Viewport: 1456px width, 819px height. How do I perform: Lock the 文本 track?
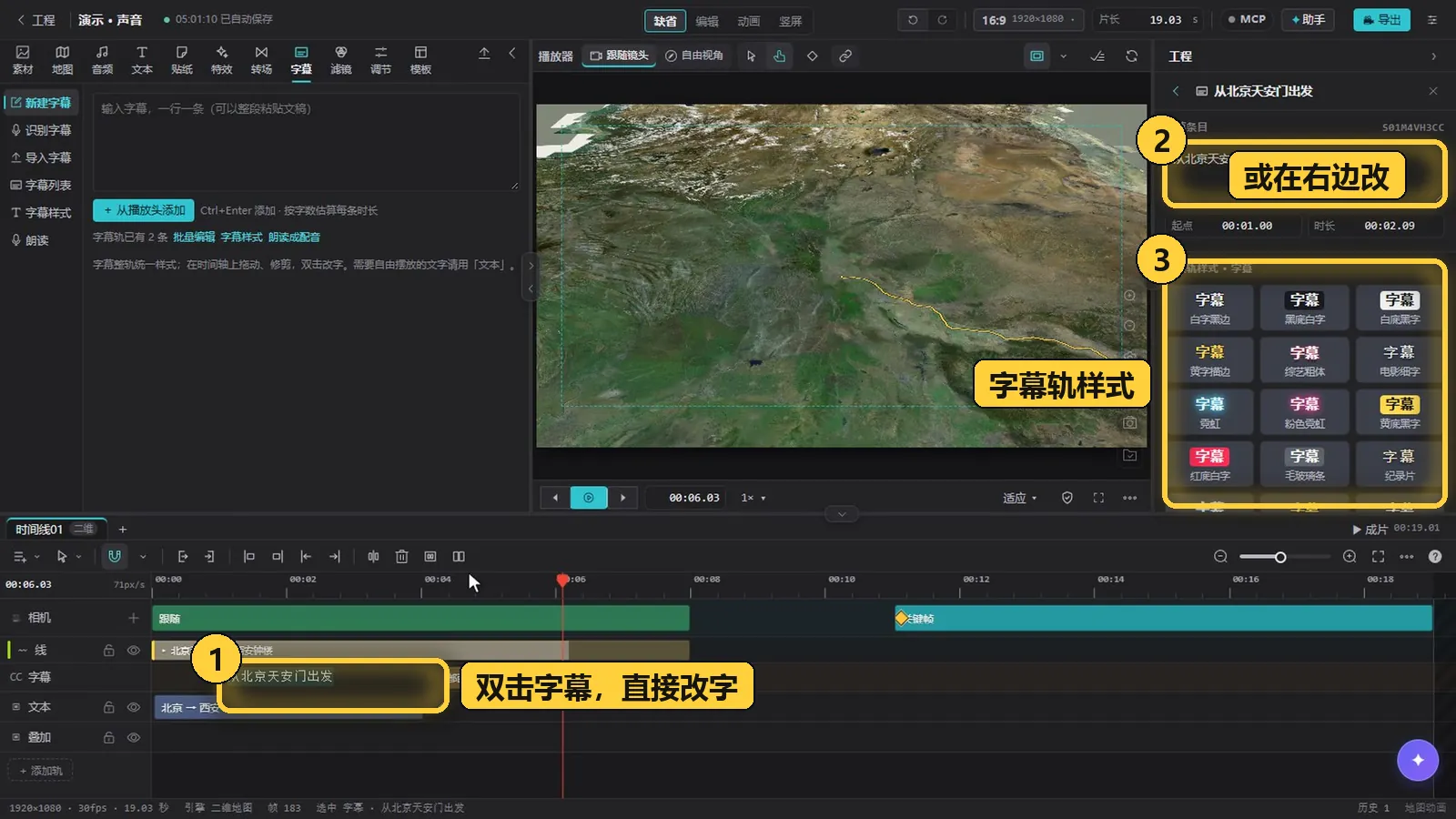pos(108,707)
